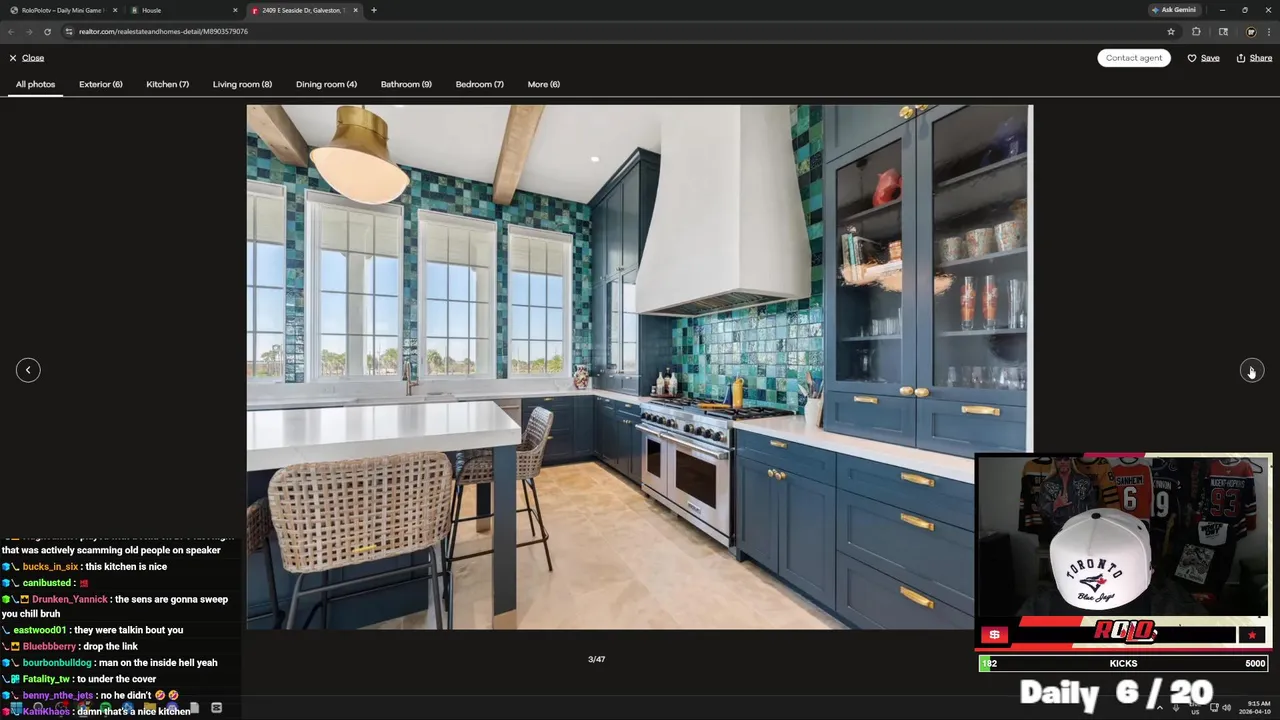
Task: Click the star icon under webcam
Action: click(1252, 634)
